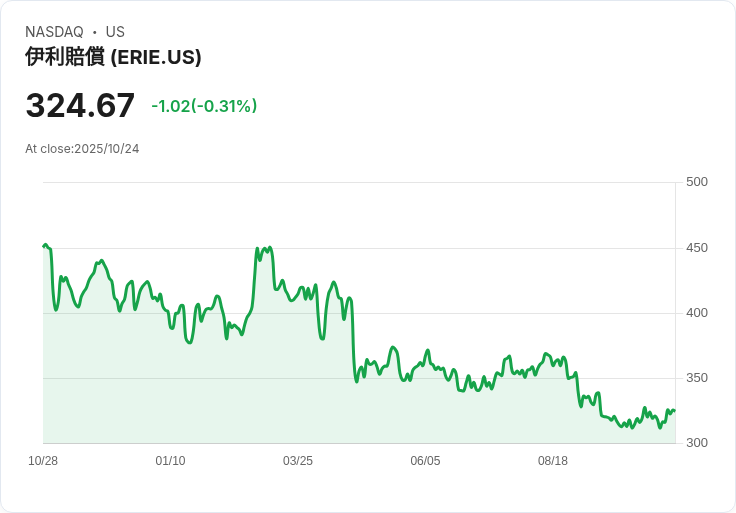
Task: Click the green price change -1.02(-0.31%)
Action: (204, 106)
